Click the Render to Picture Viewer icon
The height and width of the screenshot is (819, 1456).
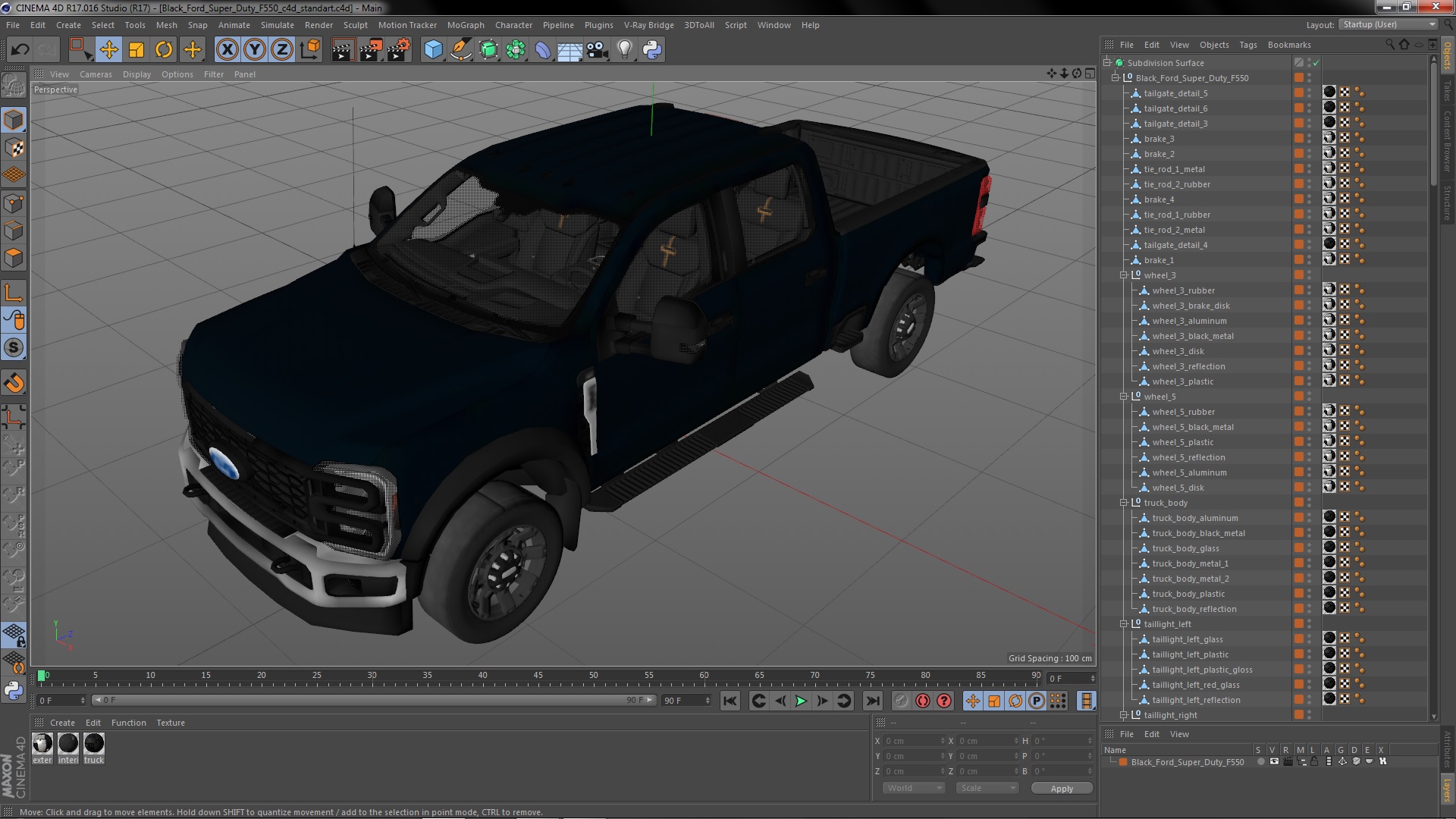tap(370, 50)
